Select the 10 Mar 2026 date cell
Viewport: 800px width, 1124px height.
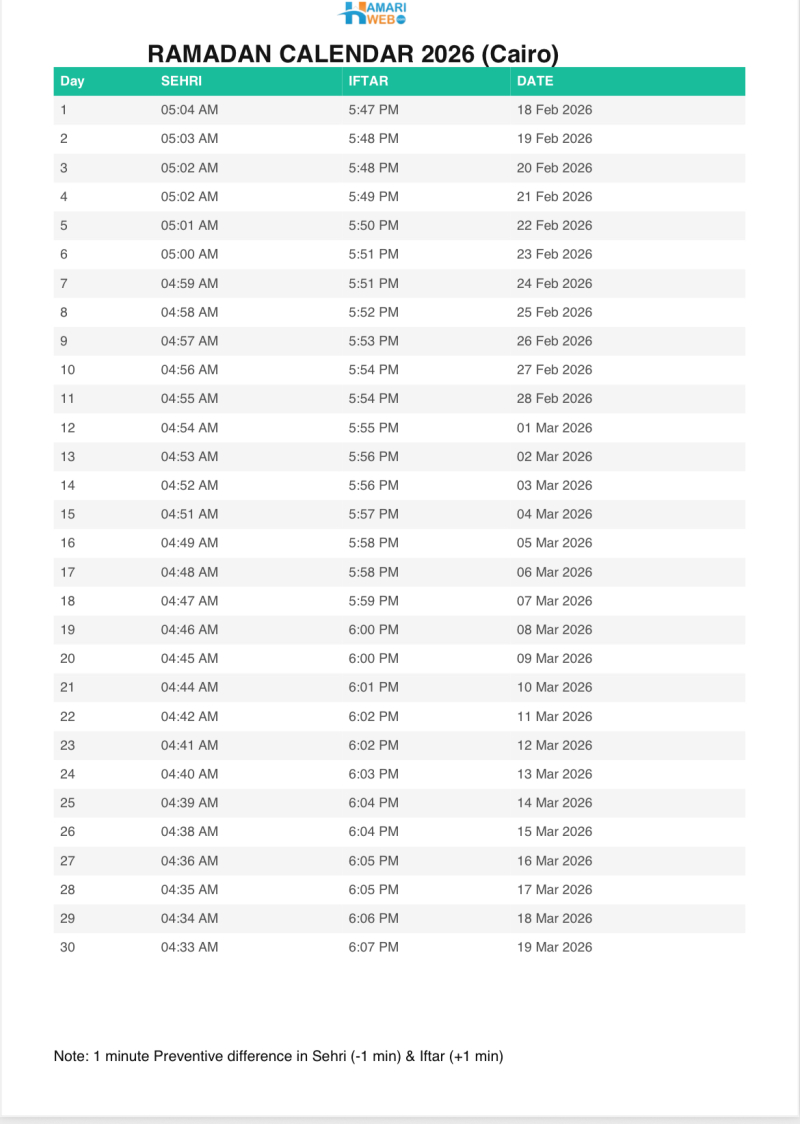pos(554,687)
